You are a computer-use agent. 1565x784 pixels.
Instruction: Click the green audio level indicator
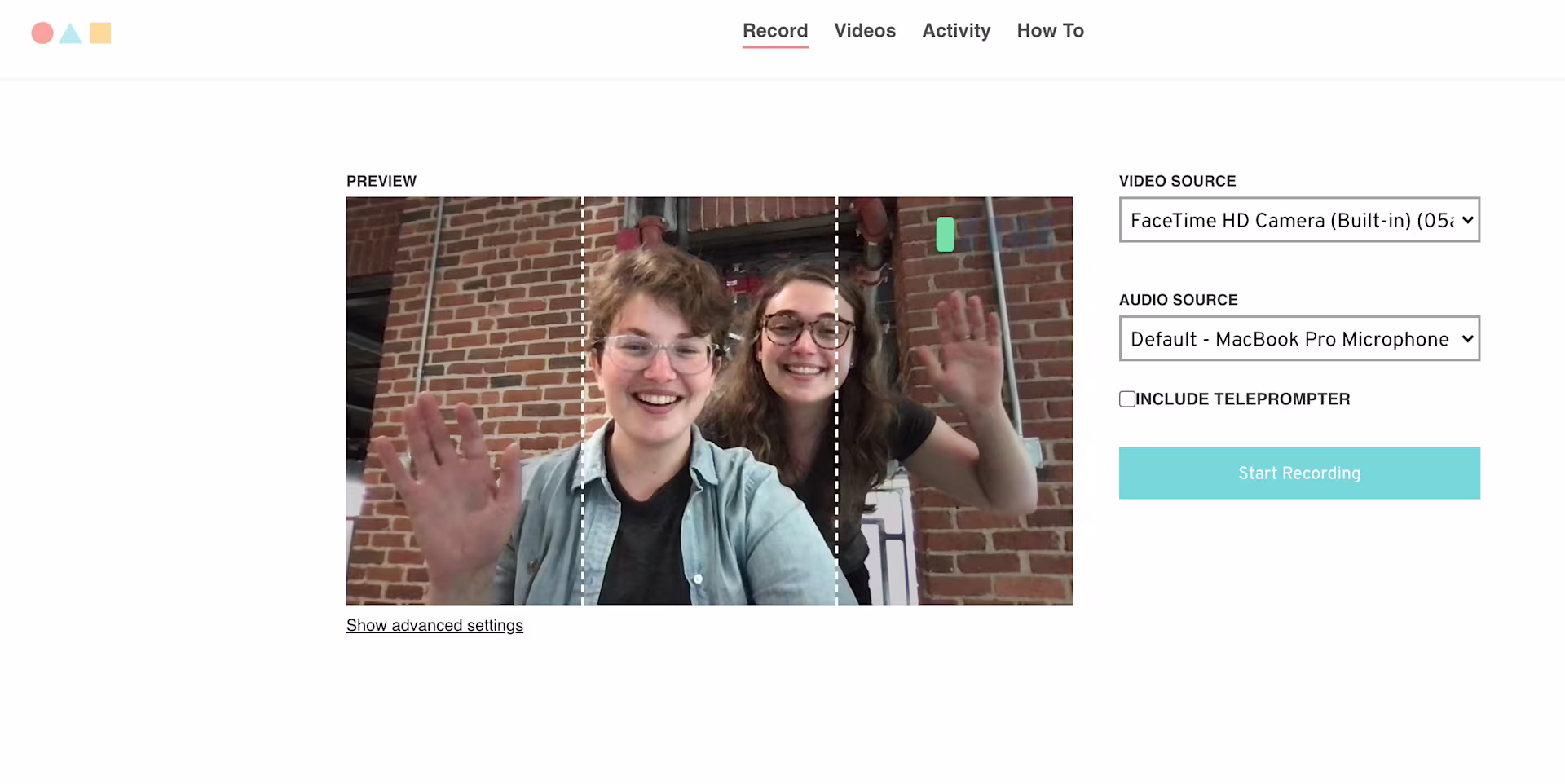pyautogui.click(x=946, y=235)
